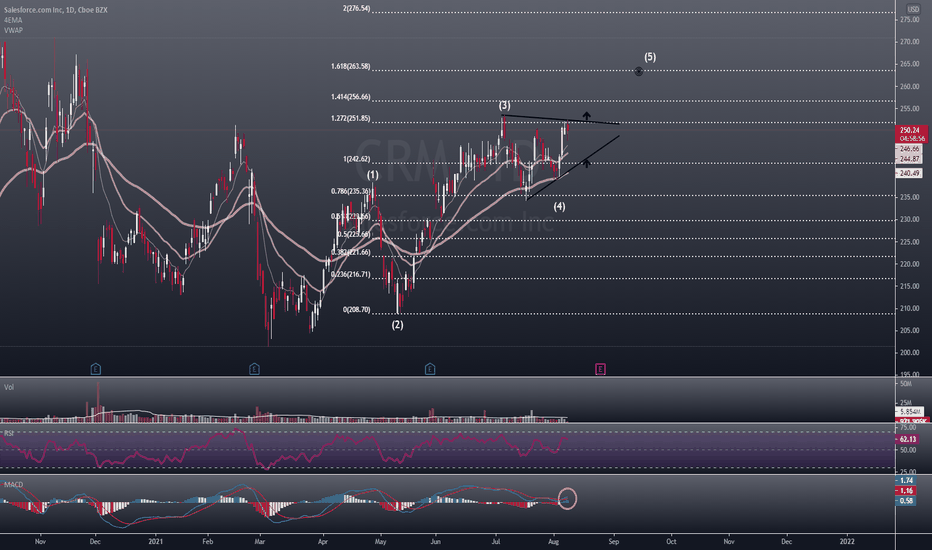Viewport: 932px width, 550px height.
Task: Click the 0(208.70) Fibonacci level label
Action: [357, 310]
